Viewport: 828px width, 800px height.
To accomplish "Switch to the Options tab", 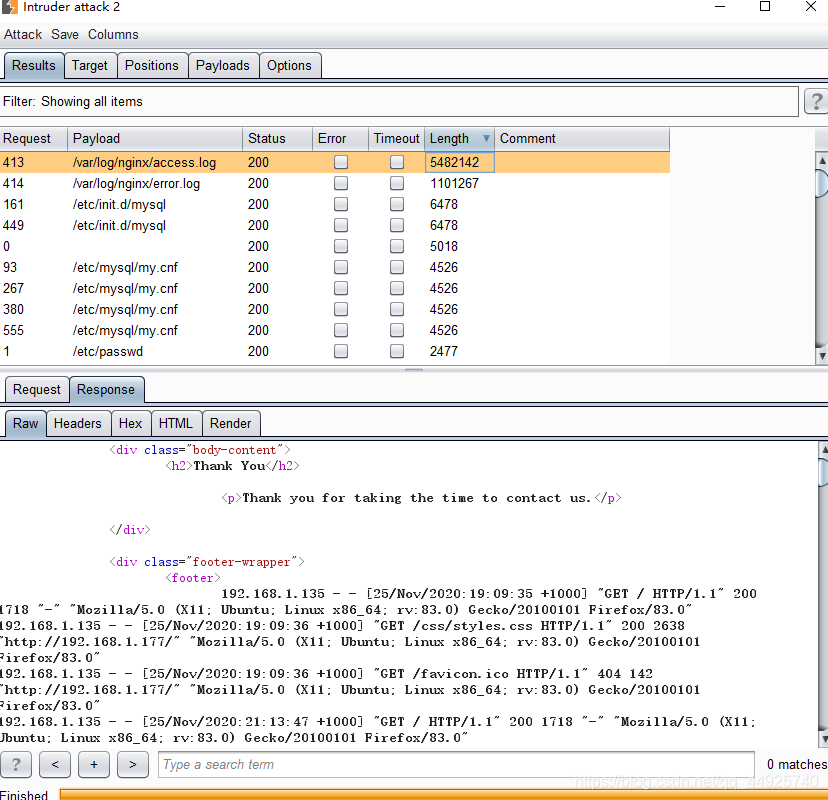I will (x=289, y=65).
